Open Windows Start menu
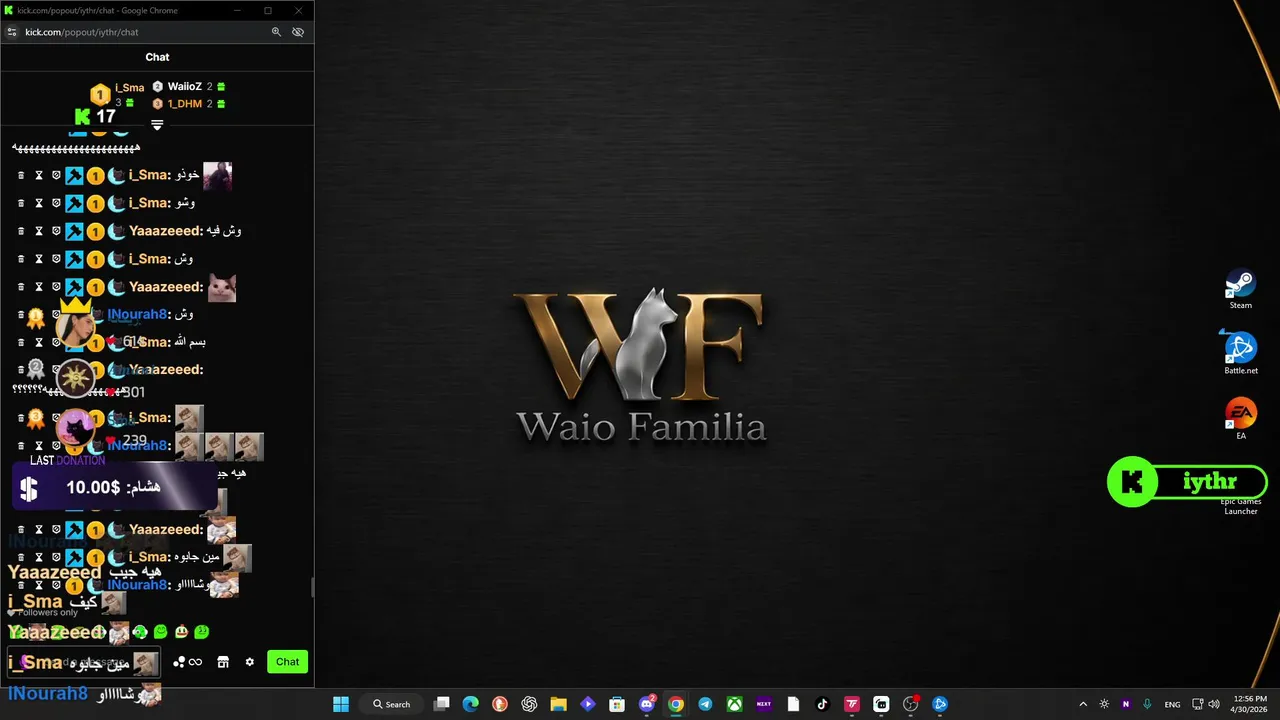The width and height of the screenshot is (1280, 720). (x=341, y=704)
